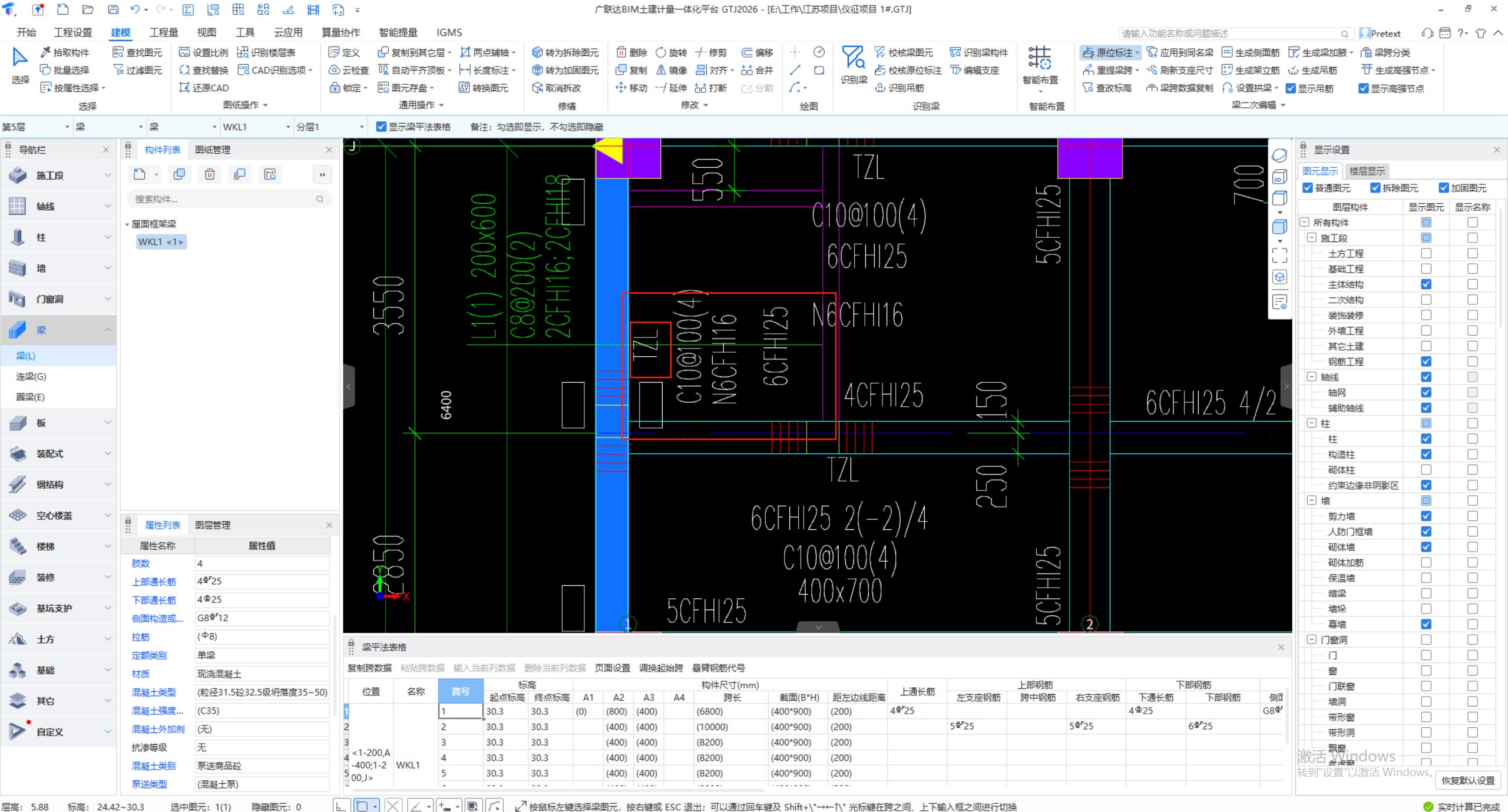Click the new component icon in 构件列表
The width and height of the screenshot is (1508, 812).
pos(140,174)
